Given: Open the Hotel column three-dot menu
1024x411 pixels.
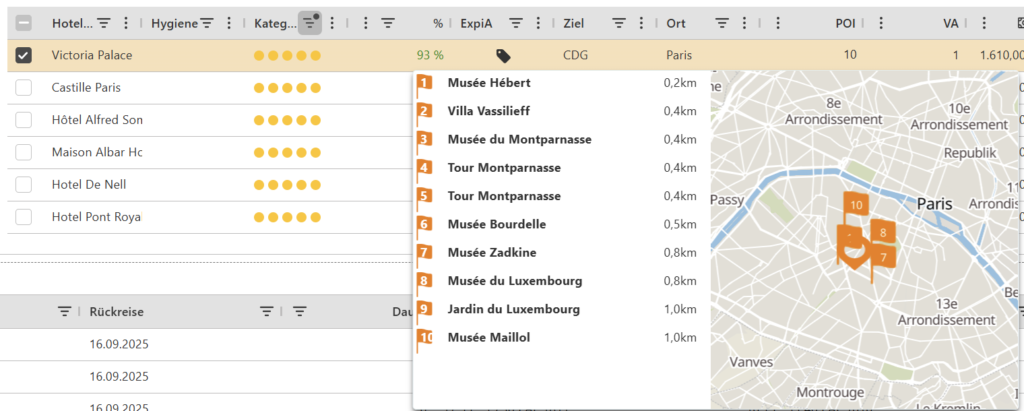Looking at the screenshot, I should tap(125, 23).
